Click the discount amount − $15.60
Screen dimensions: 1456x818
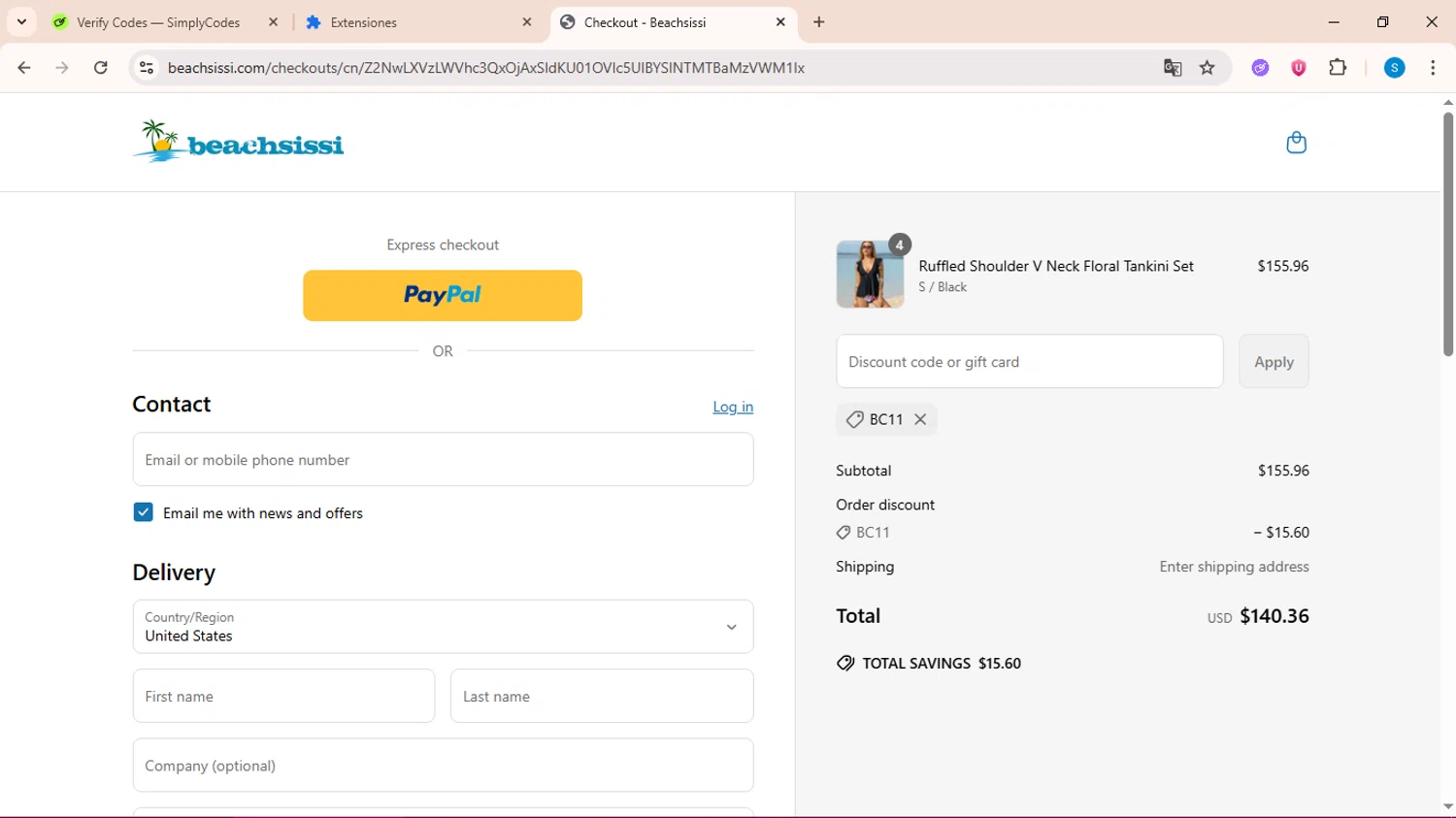(x=1281, y=532)
